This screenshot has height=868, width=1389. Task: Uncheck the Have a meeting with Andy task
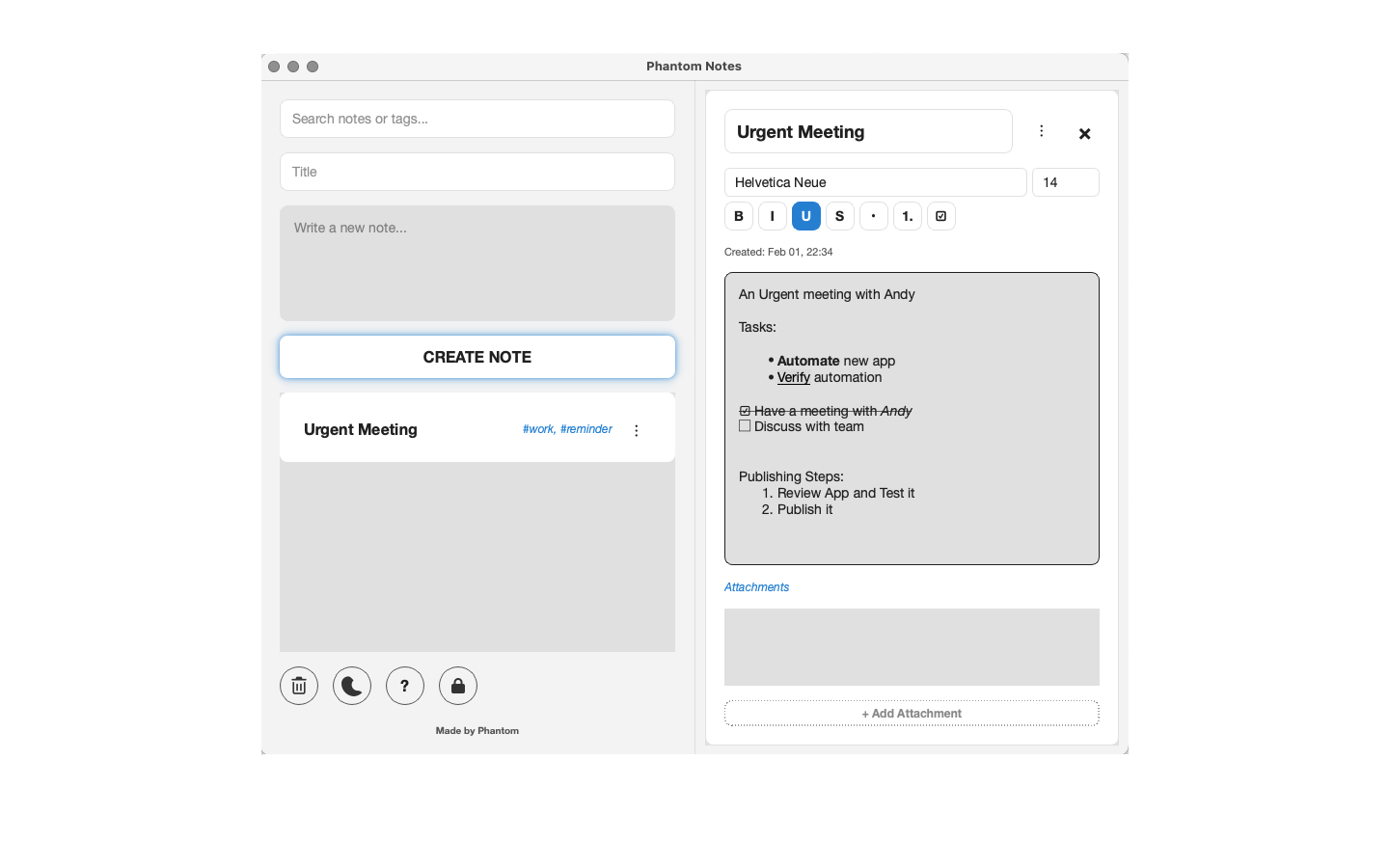[743, 410]
